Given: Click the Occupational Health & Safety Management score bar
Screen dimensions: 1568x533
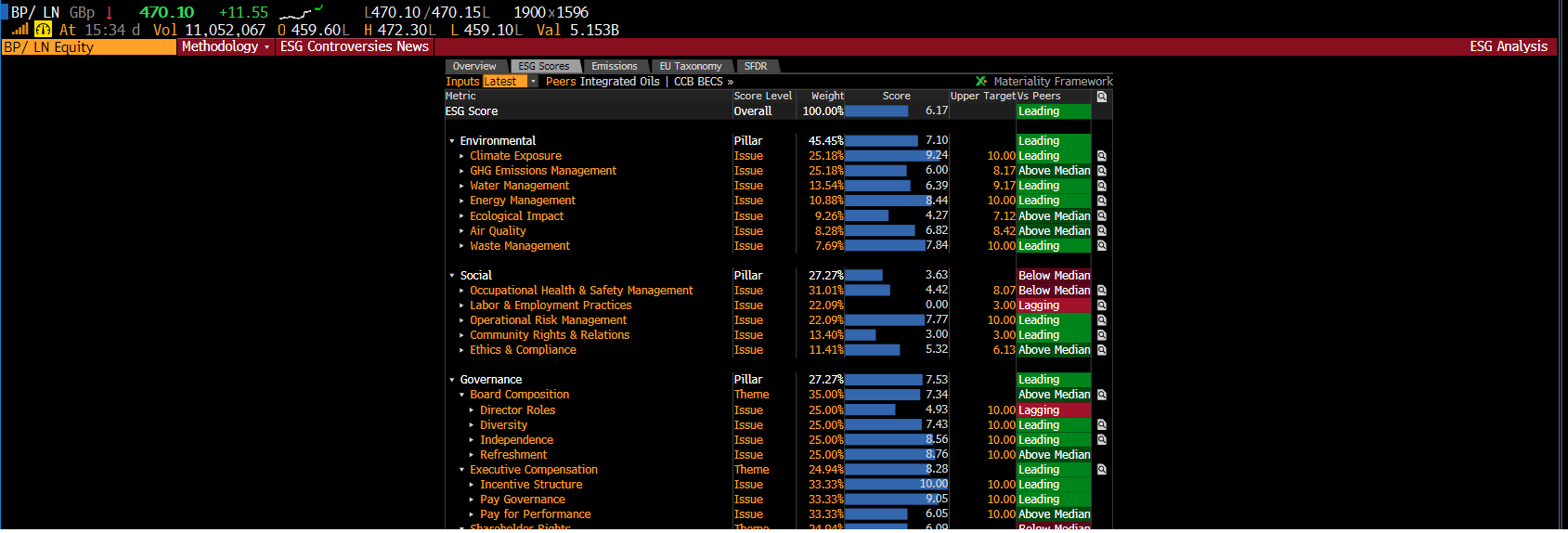Looking at the screenshot, I should tap(868, 291).
